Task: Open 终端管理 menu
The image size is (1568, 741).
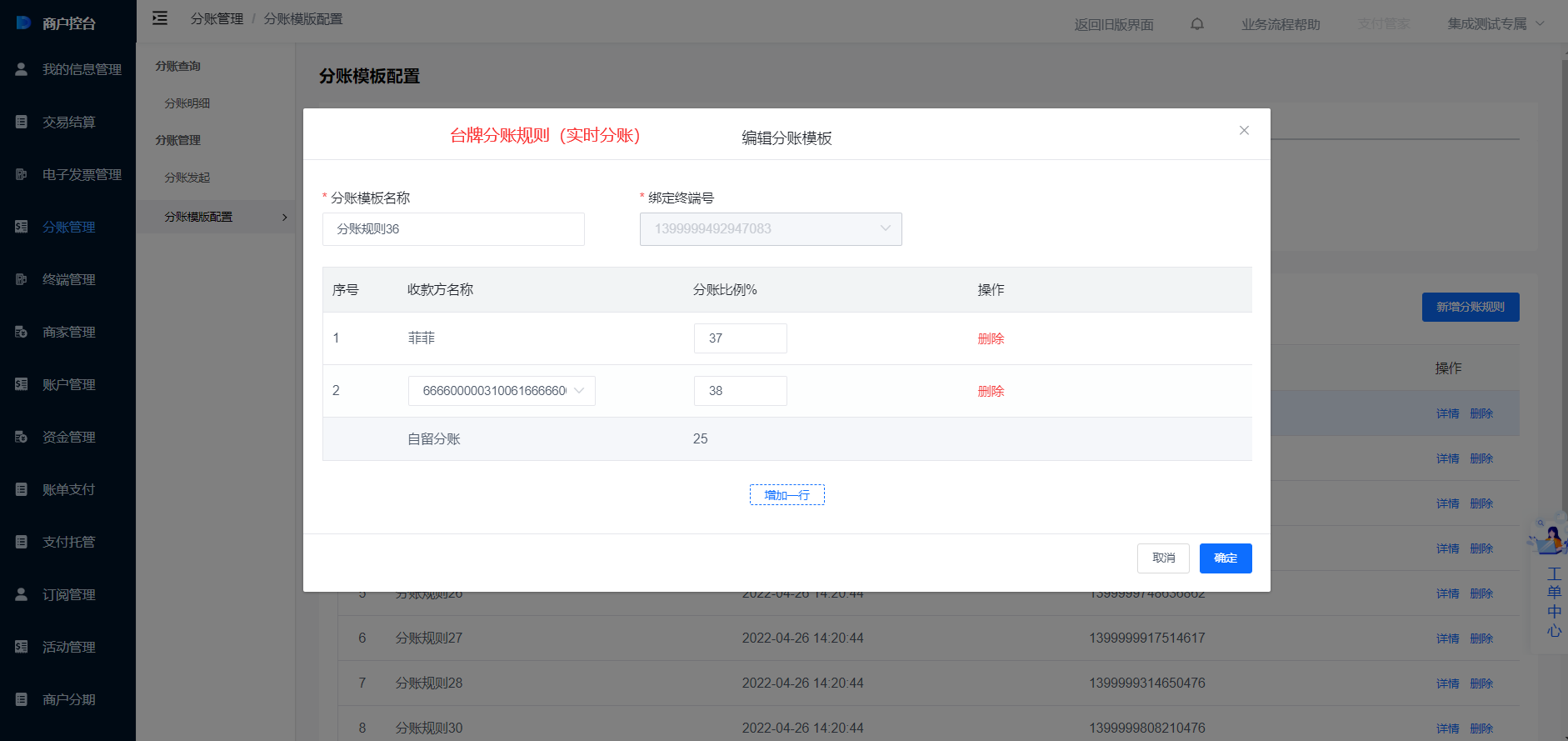Action: click(x=69, y=279)
